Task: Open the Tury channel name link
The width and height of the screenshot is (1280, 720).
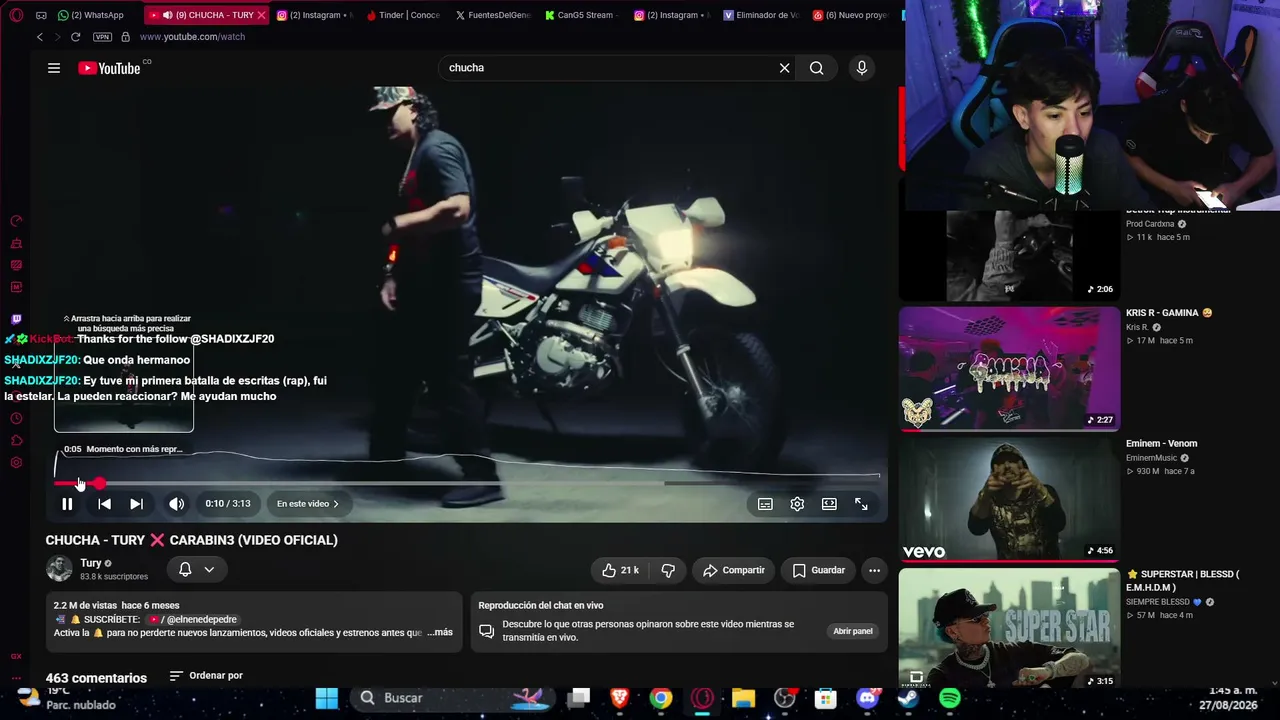Action: (x=91, y=563)
